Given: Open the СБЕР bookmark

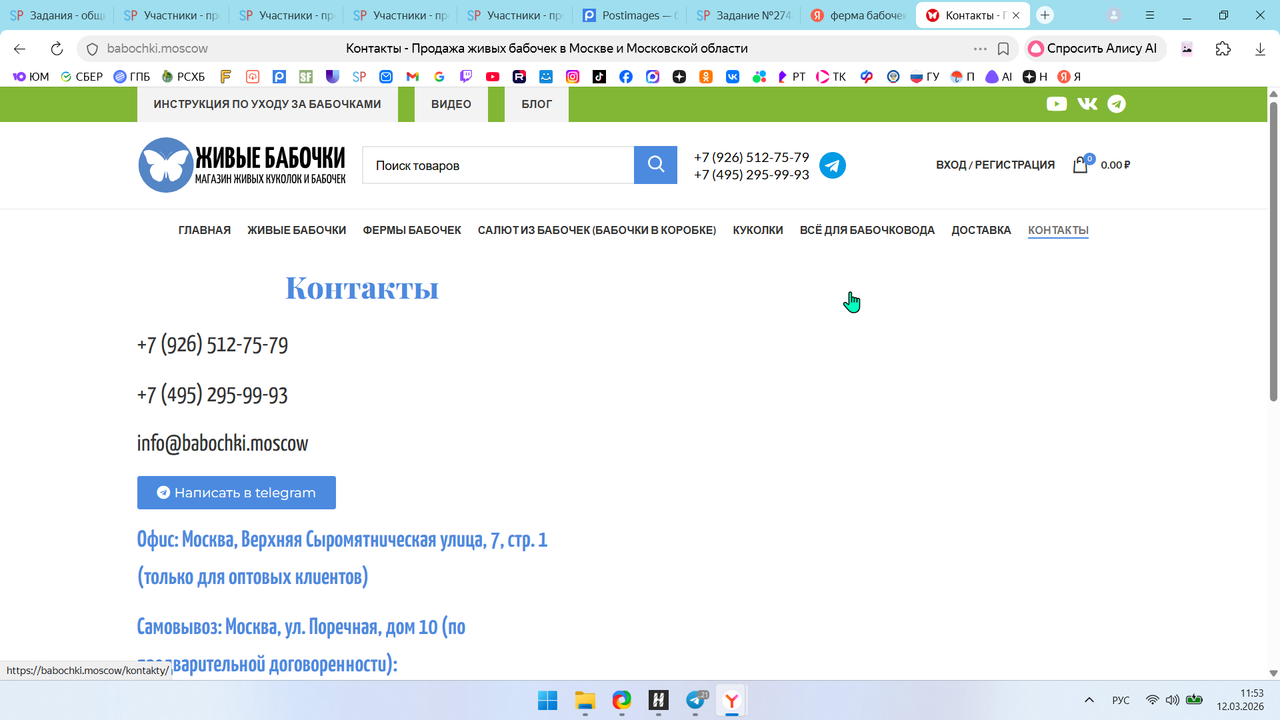Looking at the screenshot, I should (x=81, y=76).
